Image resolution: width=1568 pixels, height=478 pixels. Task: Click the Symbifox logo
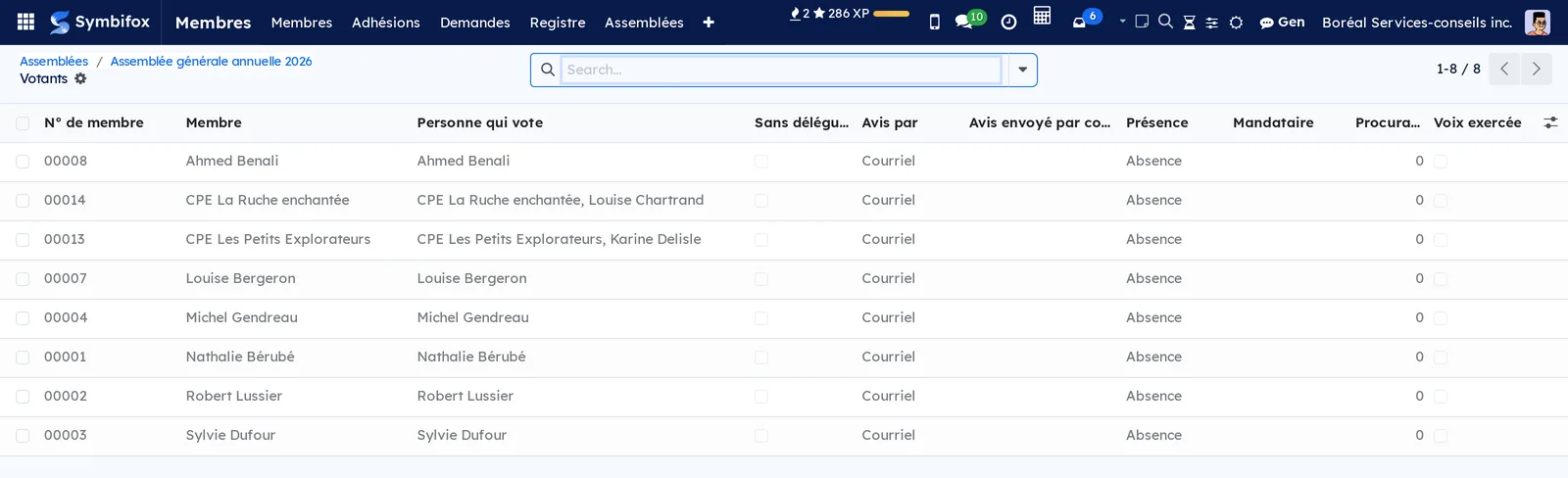pyautogui.click(x=100, y=22)
